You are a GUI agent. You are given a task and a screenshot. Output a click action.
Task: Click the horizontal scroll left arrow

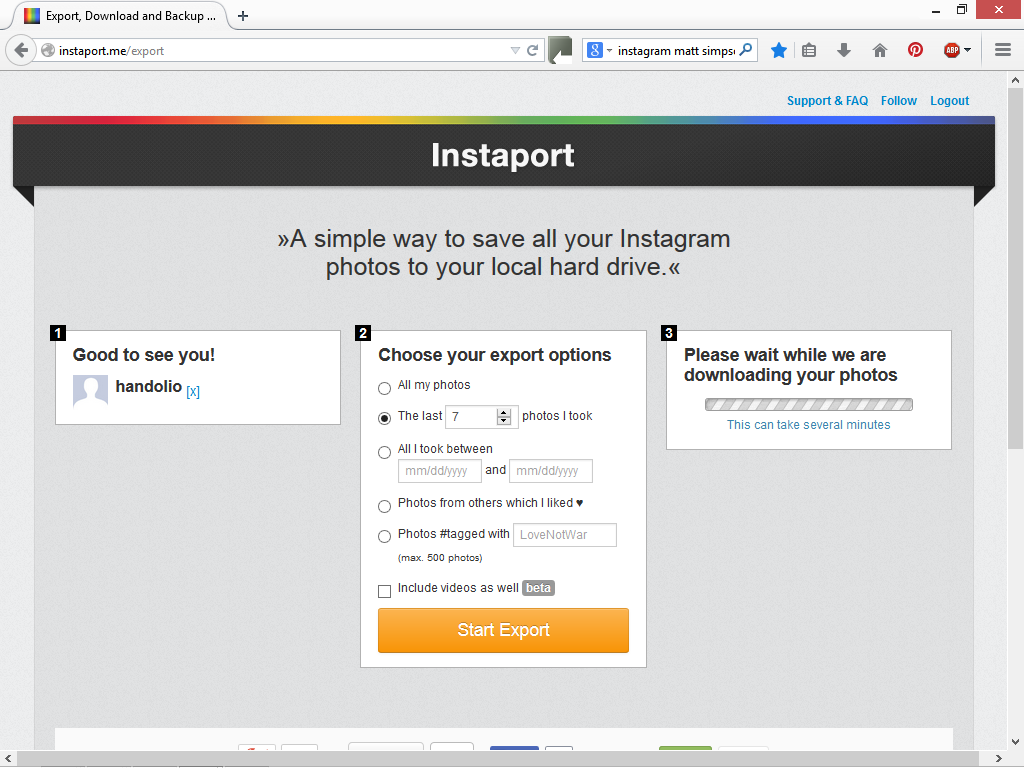(x=8, y=759)
